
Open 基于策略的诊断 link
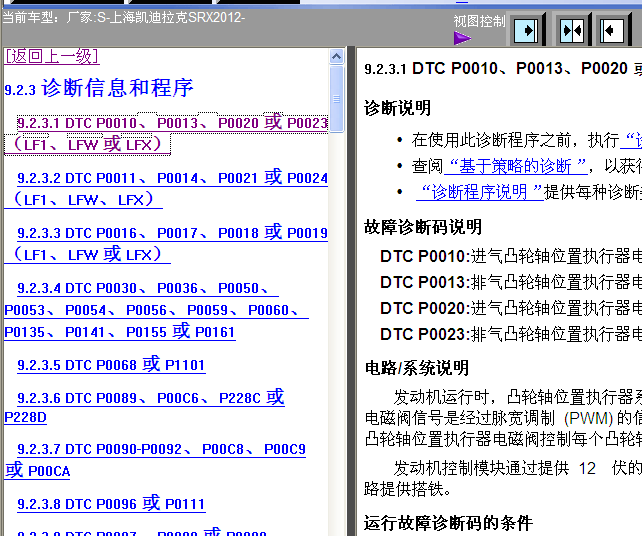[x=516, y=166]
